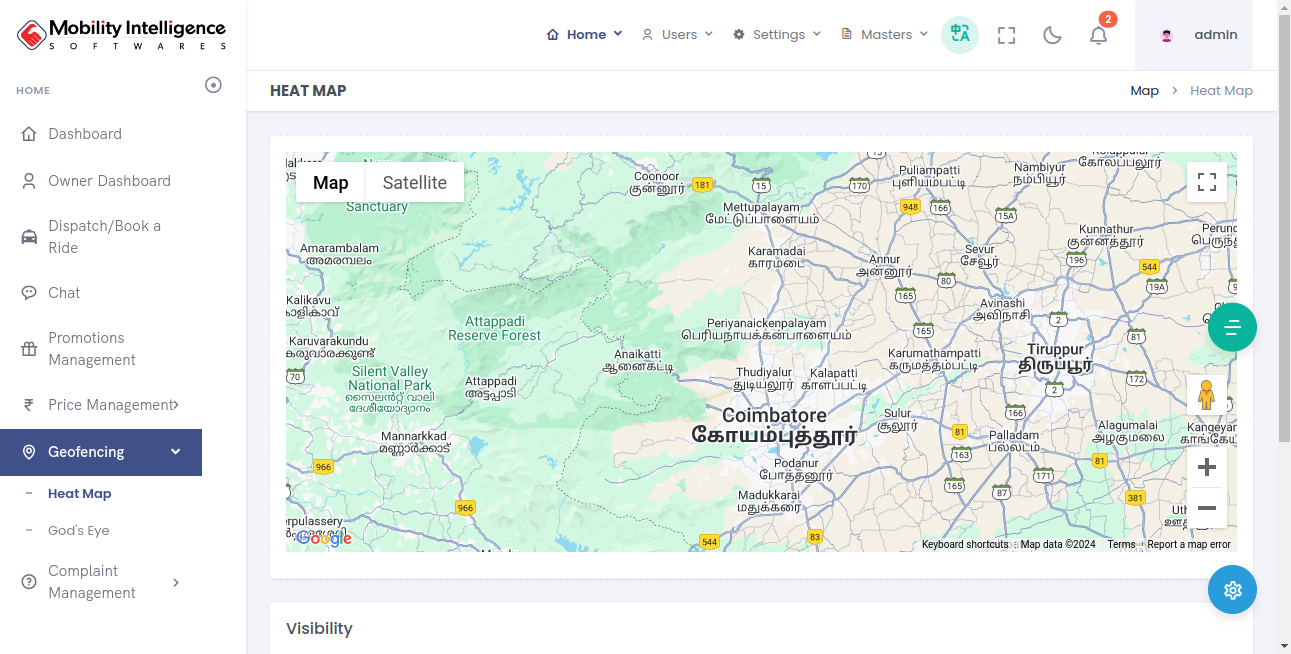Select the Street View pegman
The width and height of the screenshot is (1291, 654).
tap(1206, 395)
